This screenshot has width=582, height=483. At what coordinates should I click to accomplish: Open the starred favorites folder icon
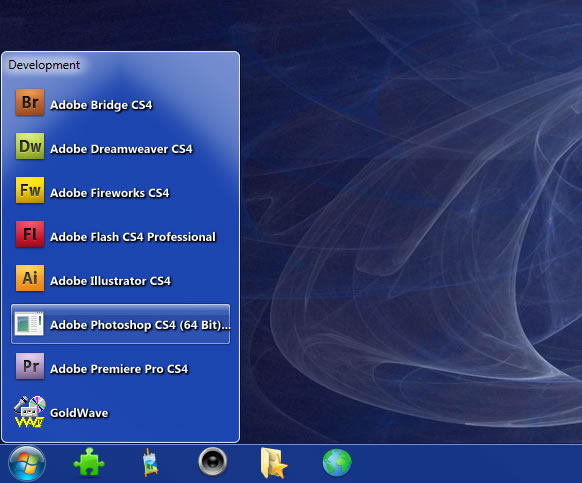274,463
